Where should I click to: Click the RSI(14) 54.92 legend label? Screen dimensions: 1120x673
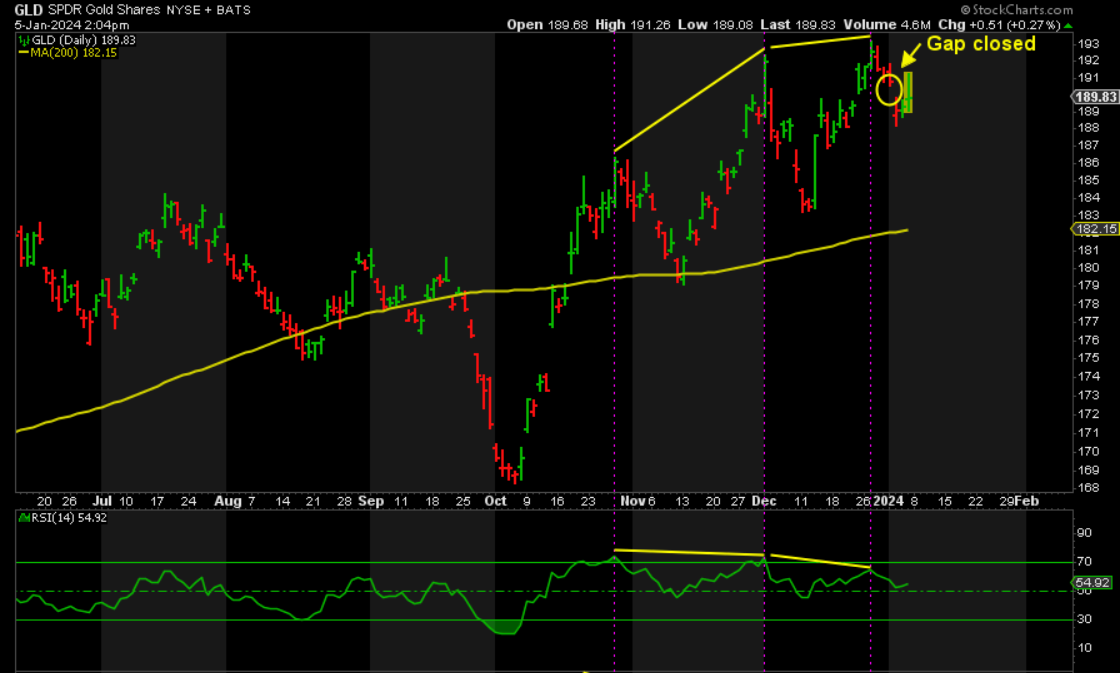tap(69, 518)
